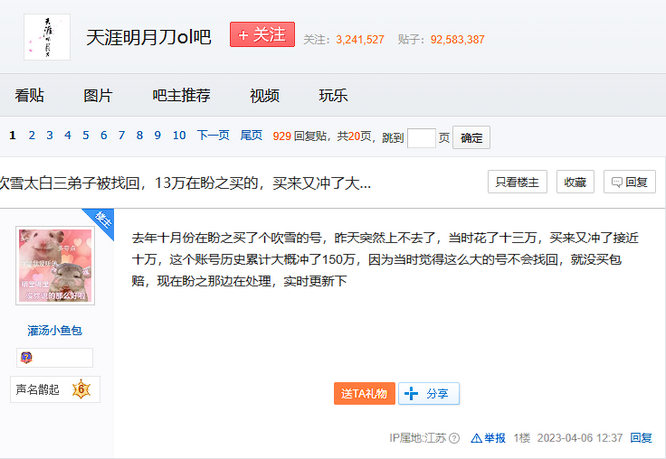
Task: Click the 回复 reply button with bubble icon
Action: pos(630,182)
